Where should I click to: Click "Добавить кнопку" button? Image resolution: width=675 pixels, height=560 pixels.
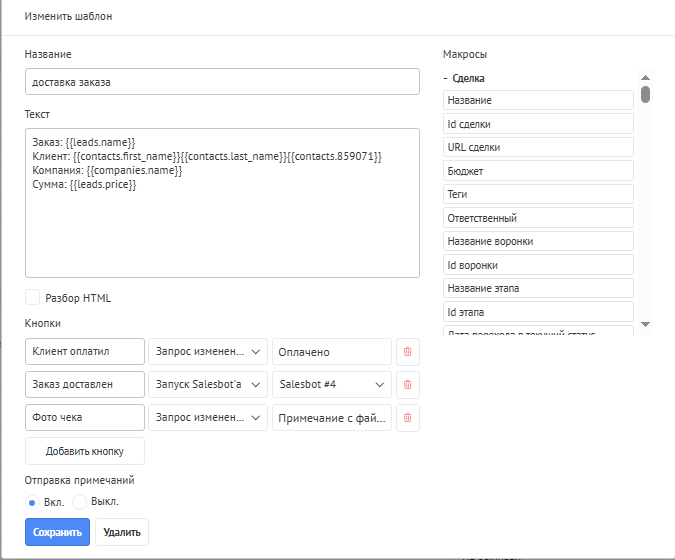pos(85,451)
